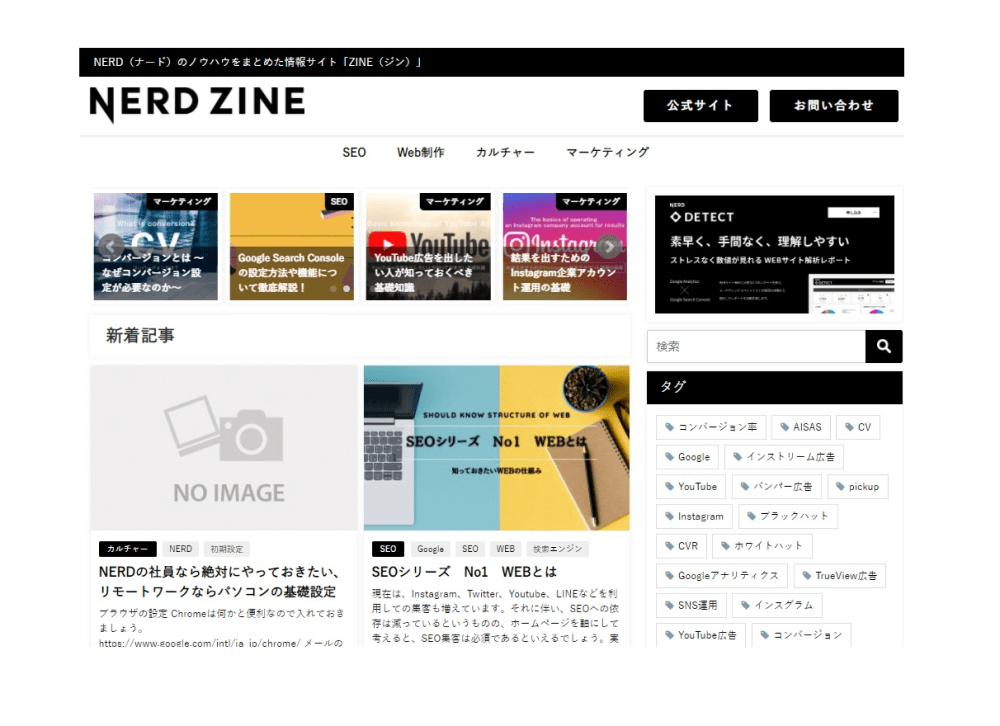Open the Web制作 menu item
Viewport: 1000px width, 726px height.
tap(421, 153)
